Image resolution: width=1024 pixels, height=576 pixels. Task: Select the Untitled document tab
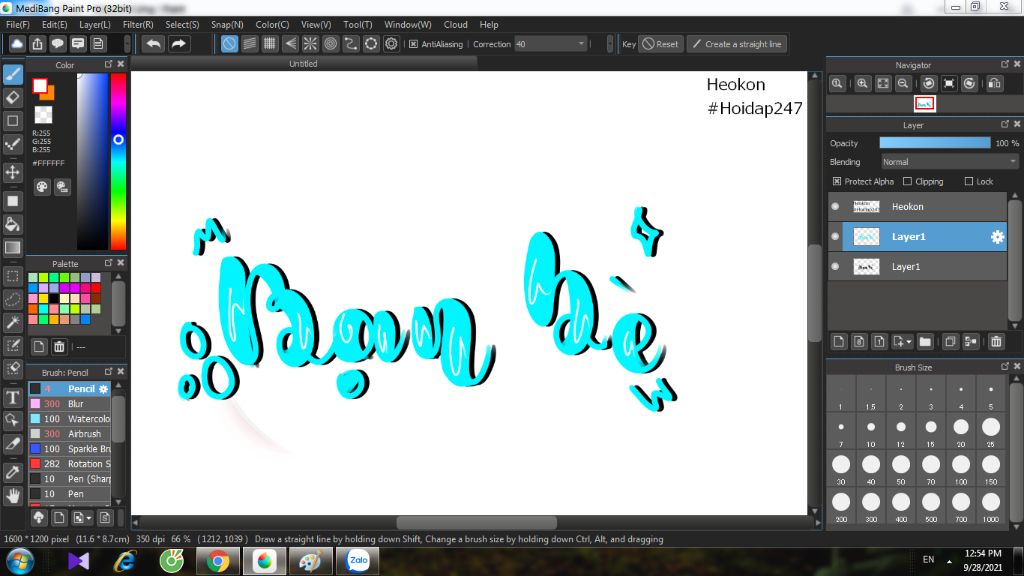[303, 63]
